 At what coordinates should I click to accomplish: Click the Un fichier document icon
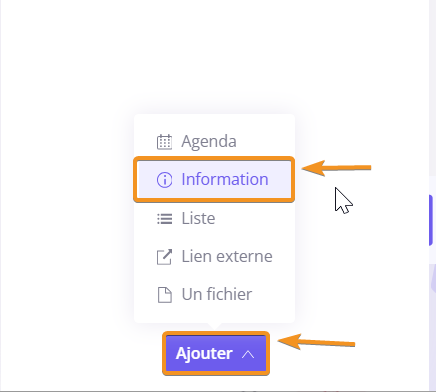point(164,295)
